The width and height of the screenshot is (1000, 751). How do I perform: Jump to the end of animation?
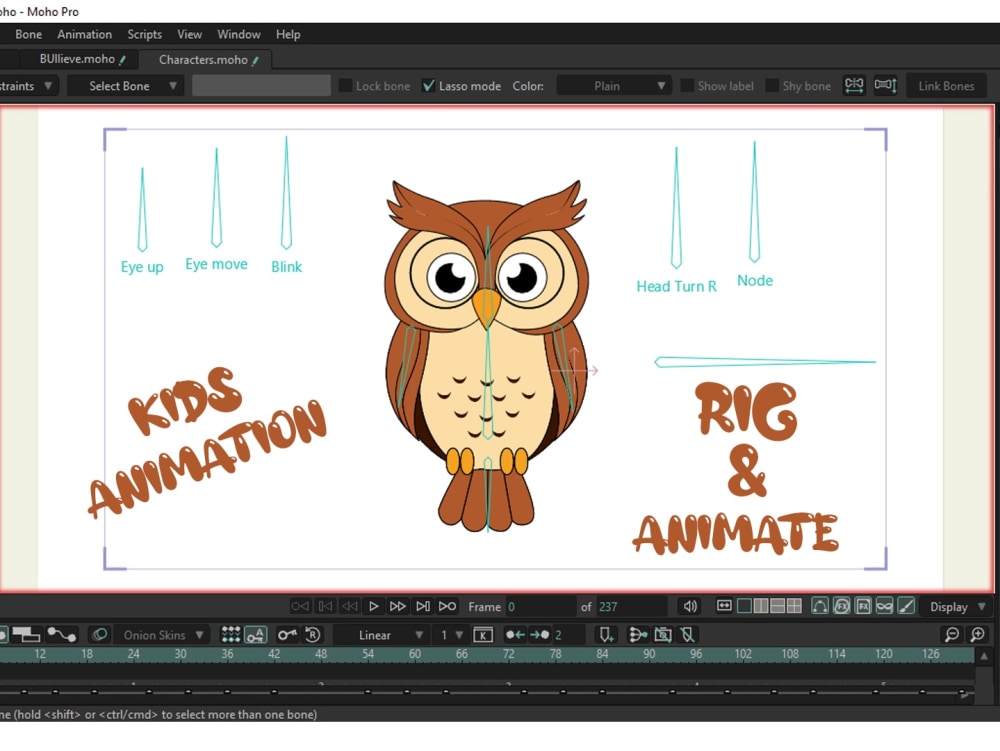[422, 606]
